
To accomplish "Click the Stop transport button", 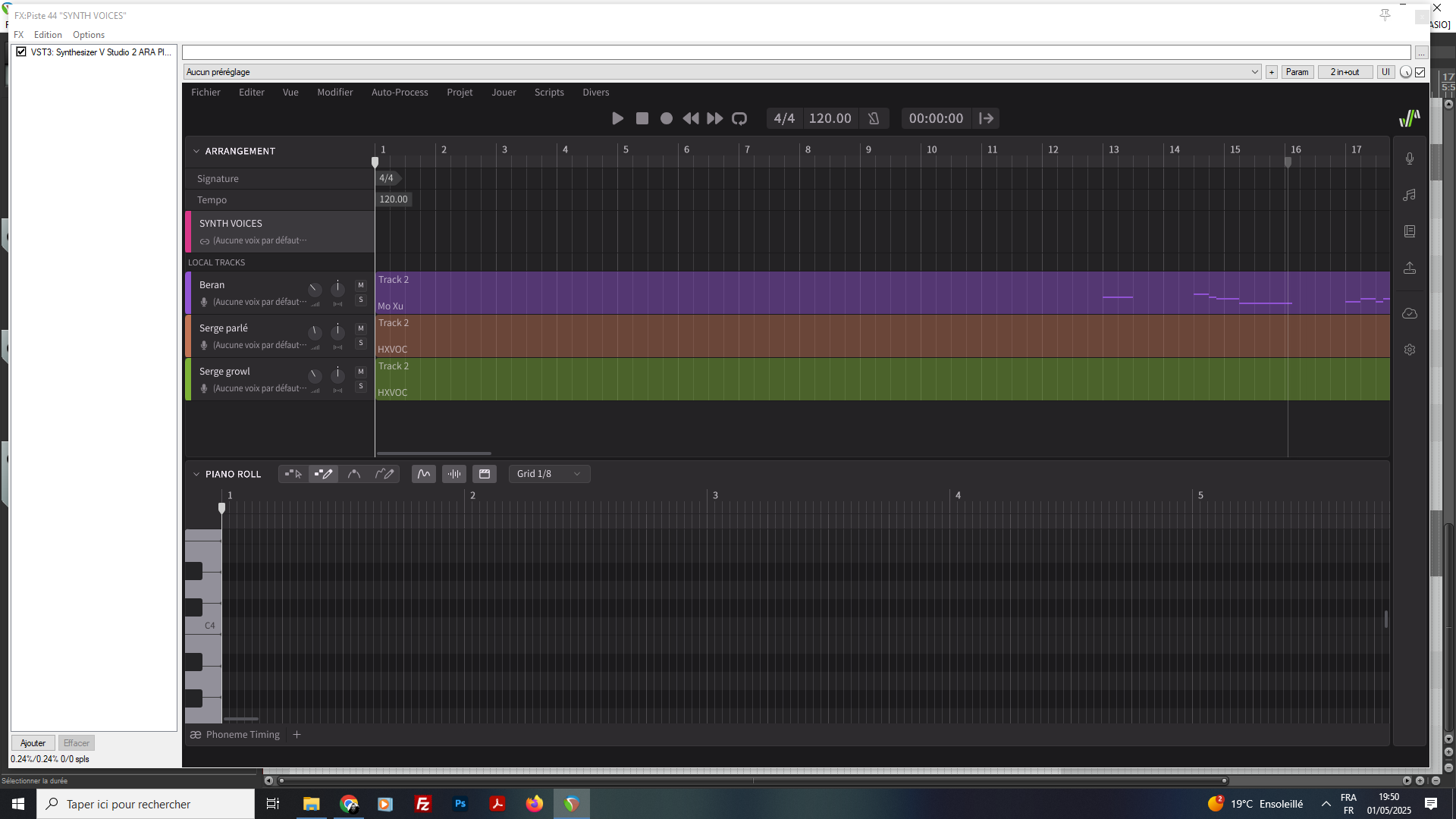I will click(642, 118).
